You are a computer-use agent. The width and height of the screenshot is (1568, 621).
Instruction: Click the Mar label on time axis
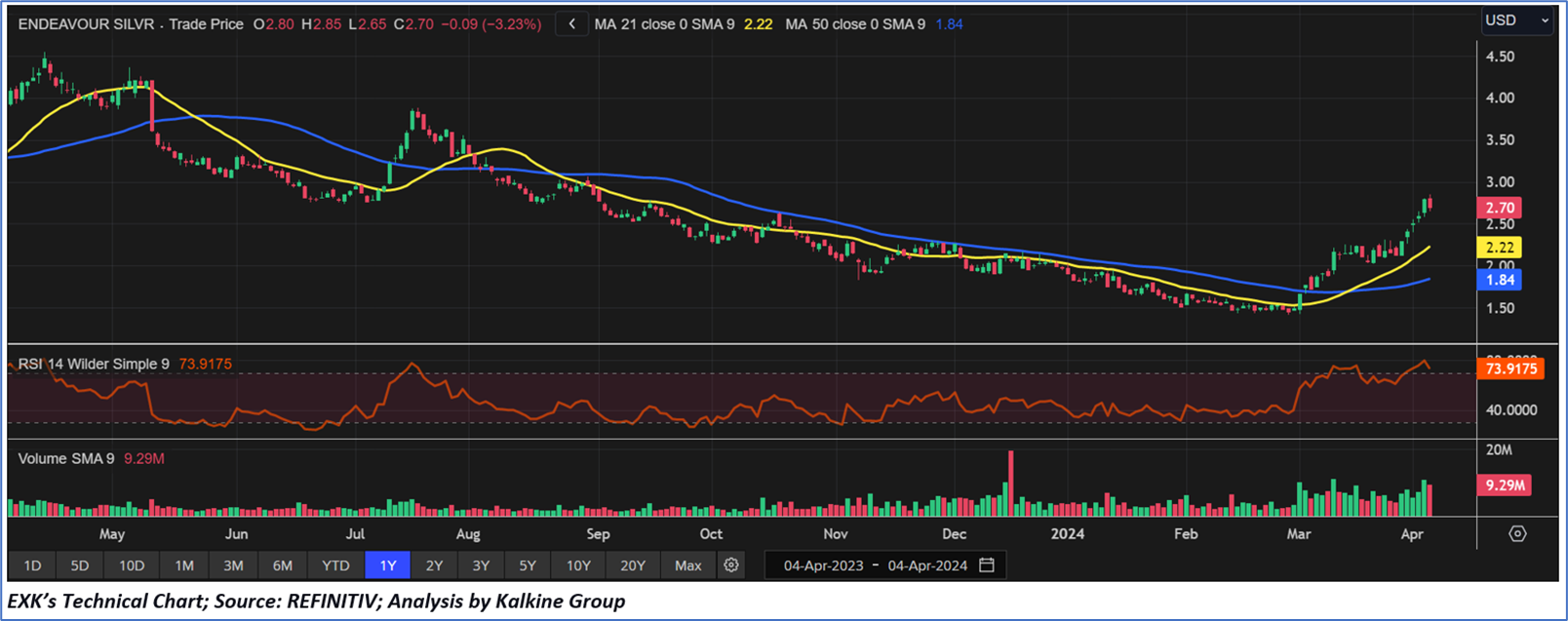(x=1298, y=534)
